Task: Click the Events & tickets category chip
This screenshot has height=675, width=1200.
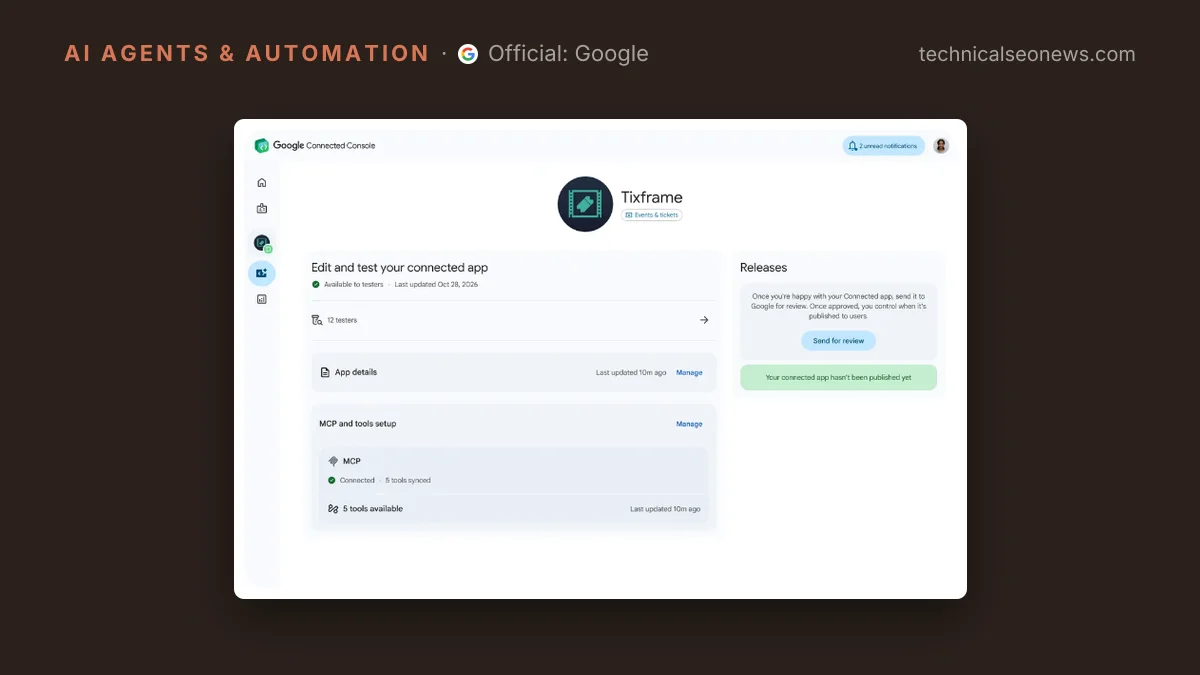Action: click(651, 215)
